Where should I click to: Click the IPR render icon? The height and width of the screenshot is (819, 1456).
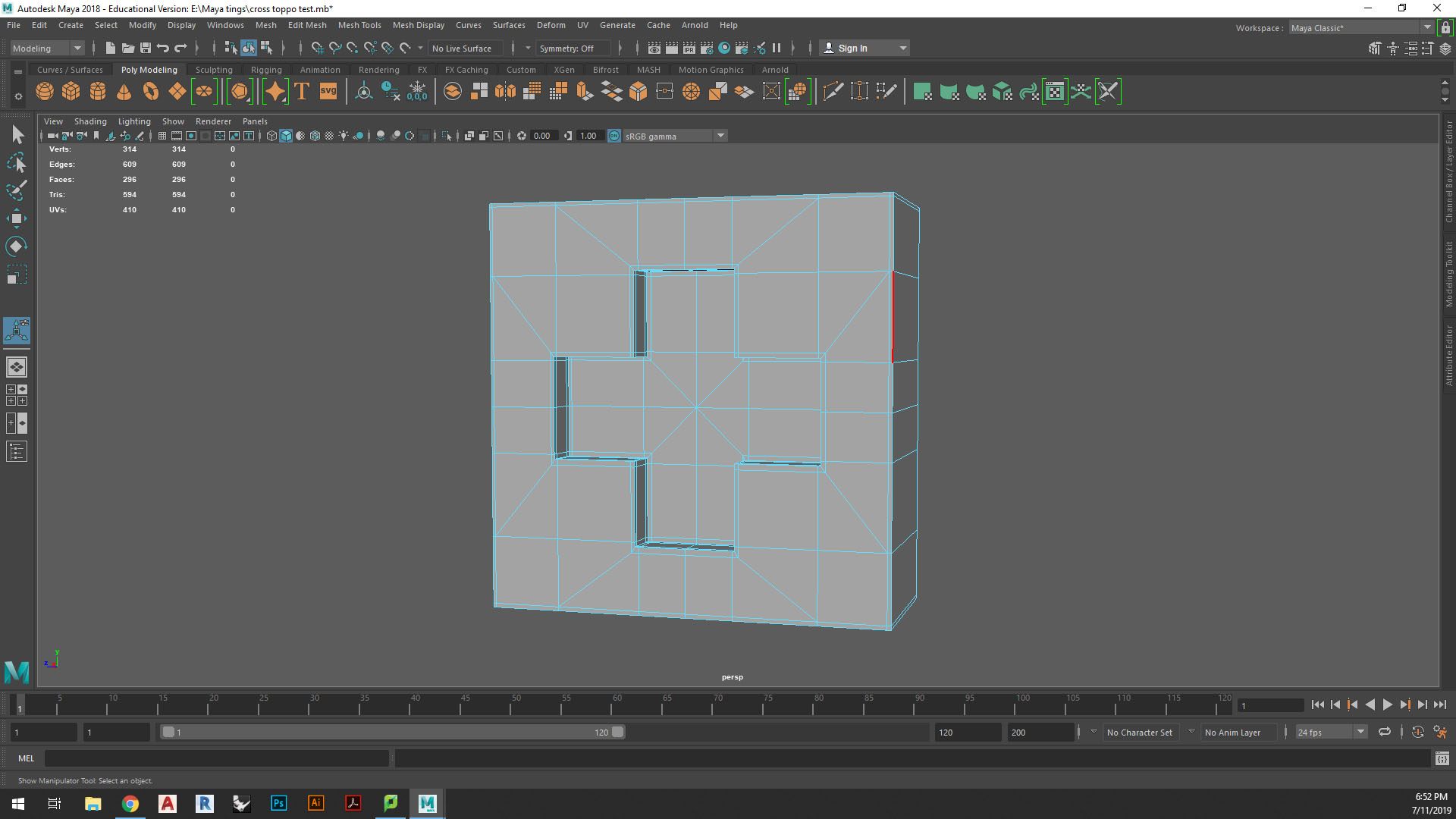click(689, 48)
